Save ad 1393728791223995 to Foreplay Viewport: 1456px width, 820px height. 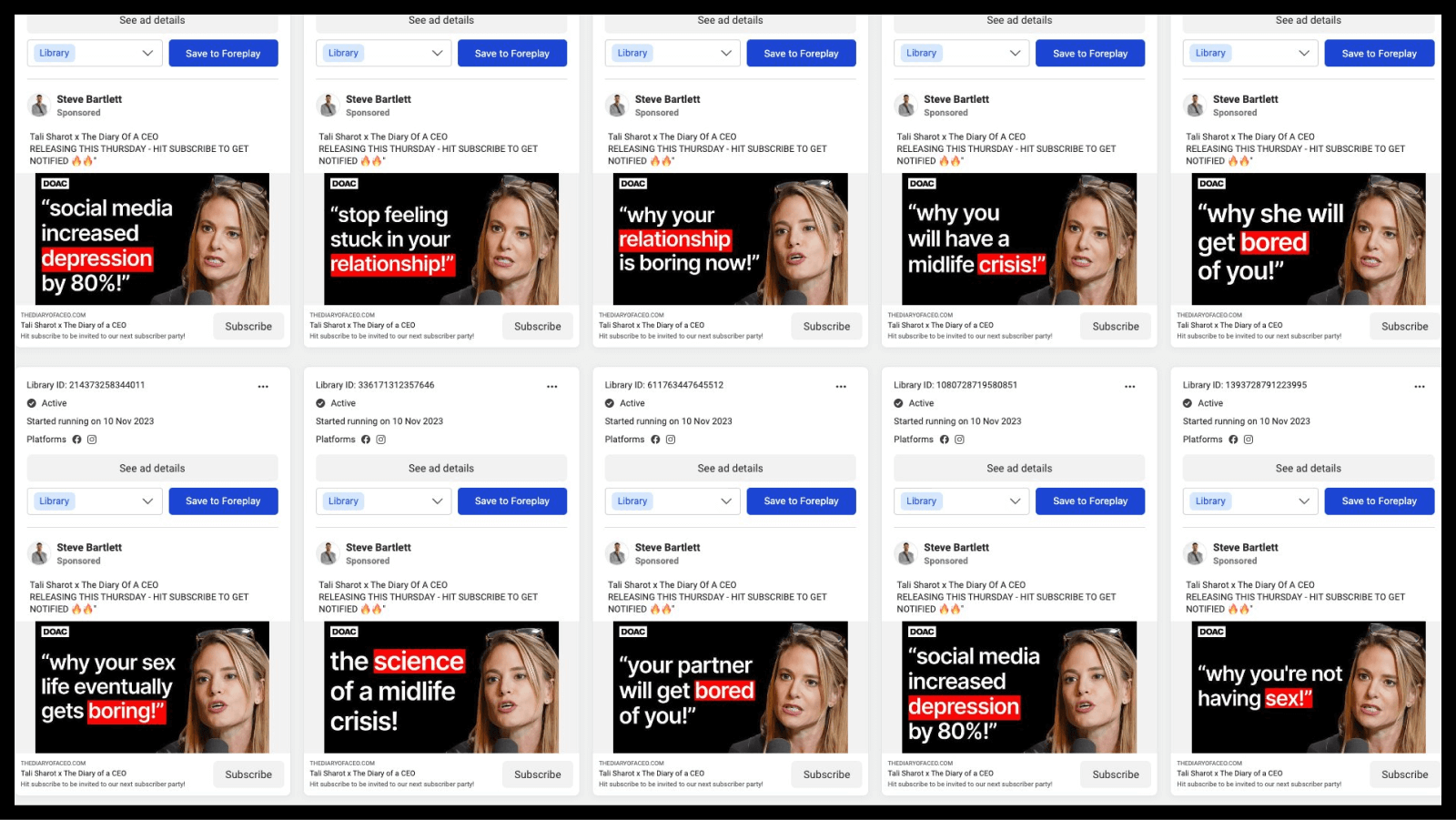click(1380, 501)
